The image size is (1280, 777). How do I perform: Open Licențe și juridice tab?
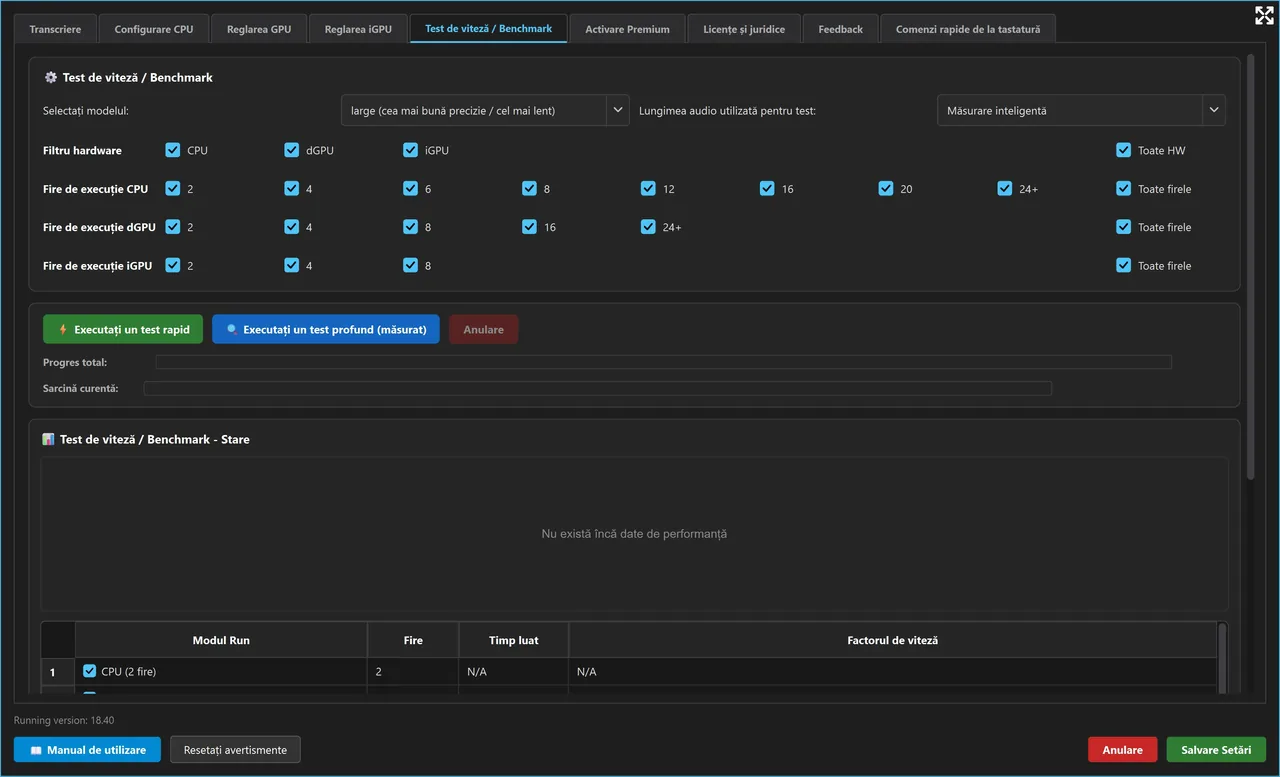point(744,29)
